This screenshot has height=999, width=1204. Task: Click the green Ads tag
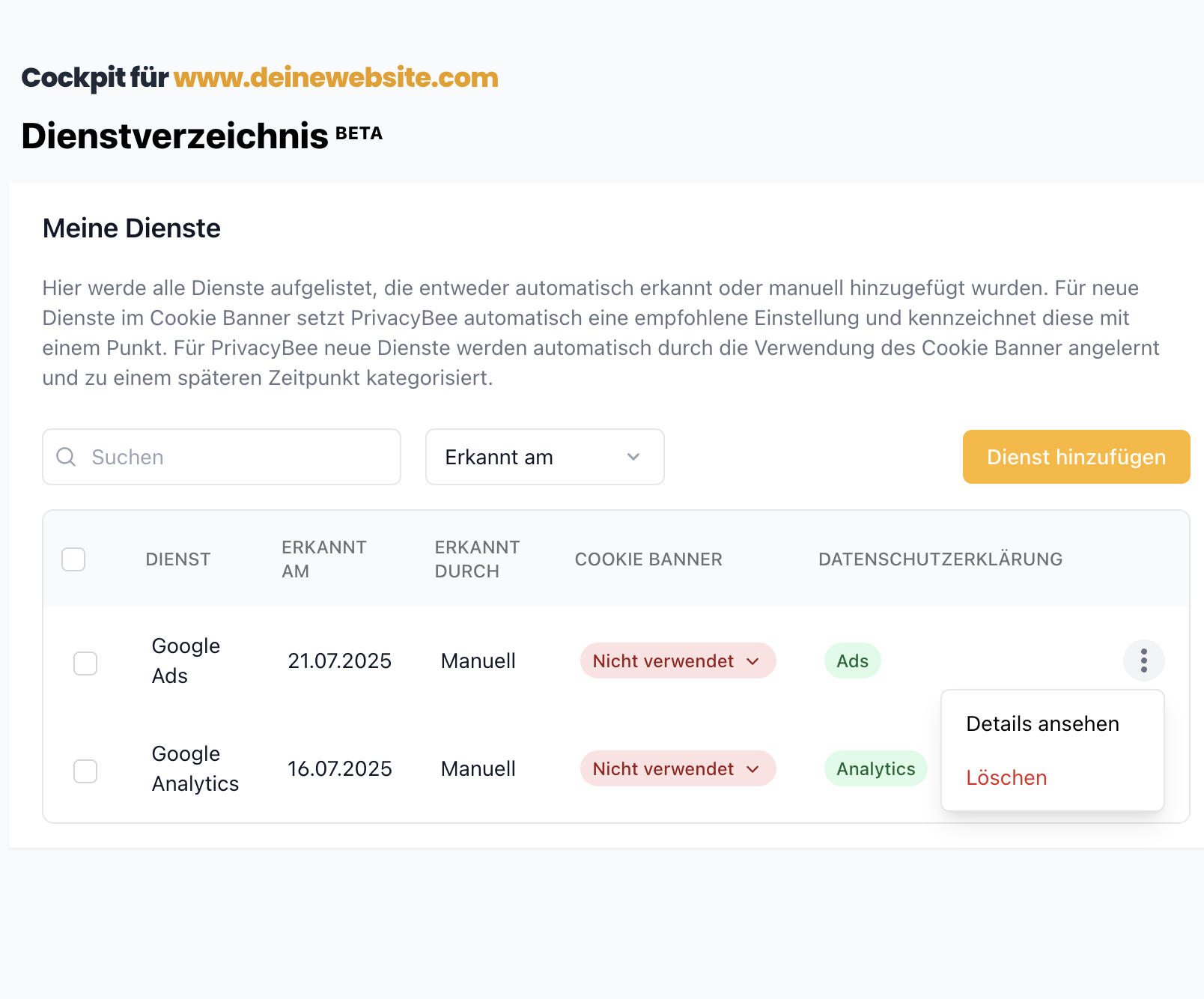pyautogui.click(x=852, y=661)
